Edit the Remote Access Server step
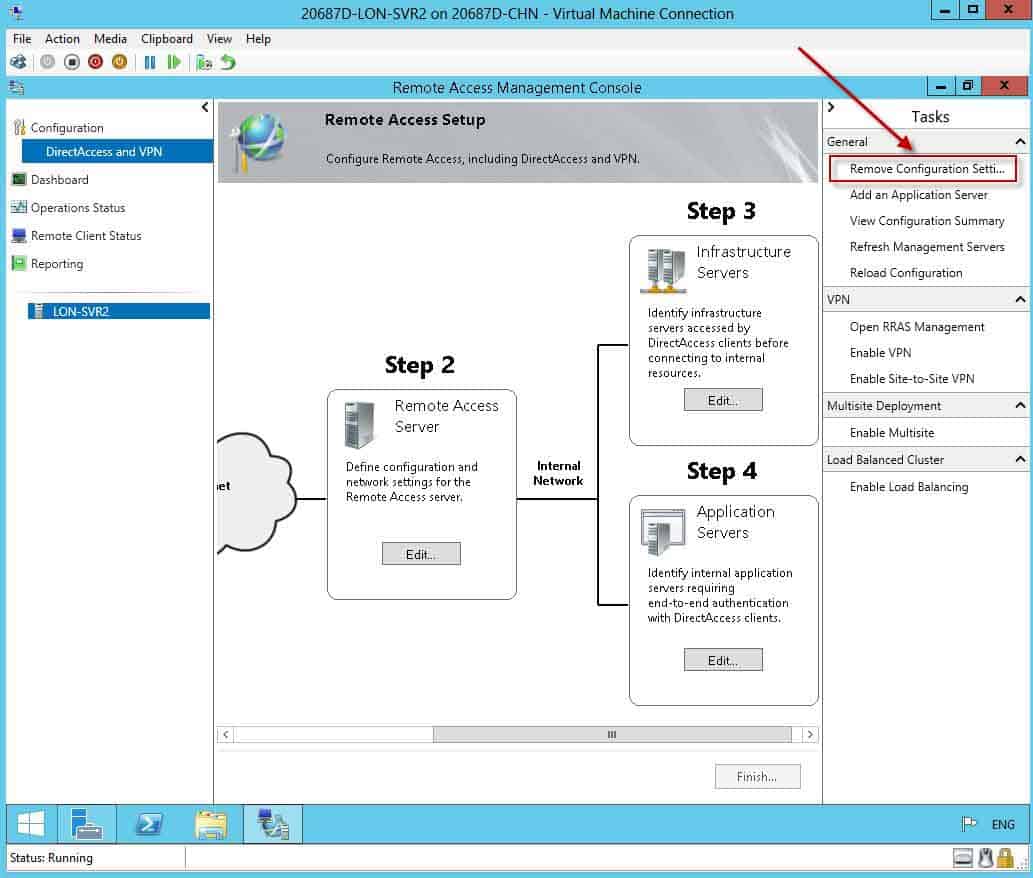This screenshot has width=1033, height=878. pos(421,554)
